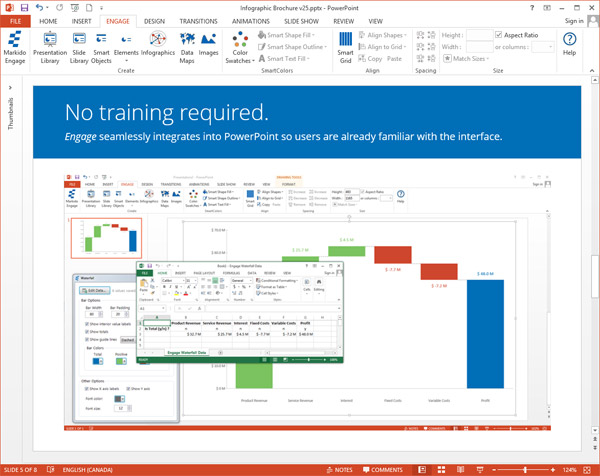Viewport: 600px width, 476px height.
Task: Open Ribbon Display Options
Action: [547, 8]
